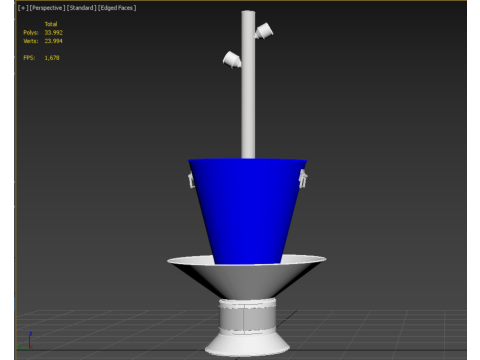Viewport: 480px width, 360px height.
Task: Select the tall gray pole
Action: (248, 84)
